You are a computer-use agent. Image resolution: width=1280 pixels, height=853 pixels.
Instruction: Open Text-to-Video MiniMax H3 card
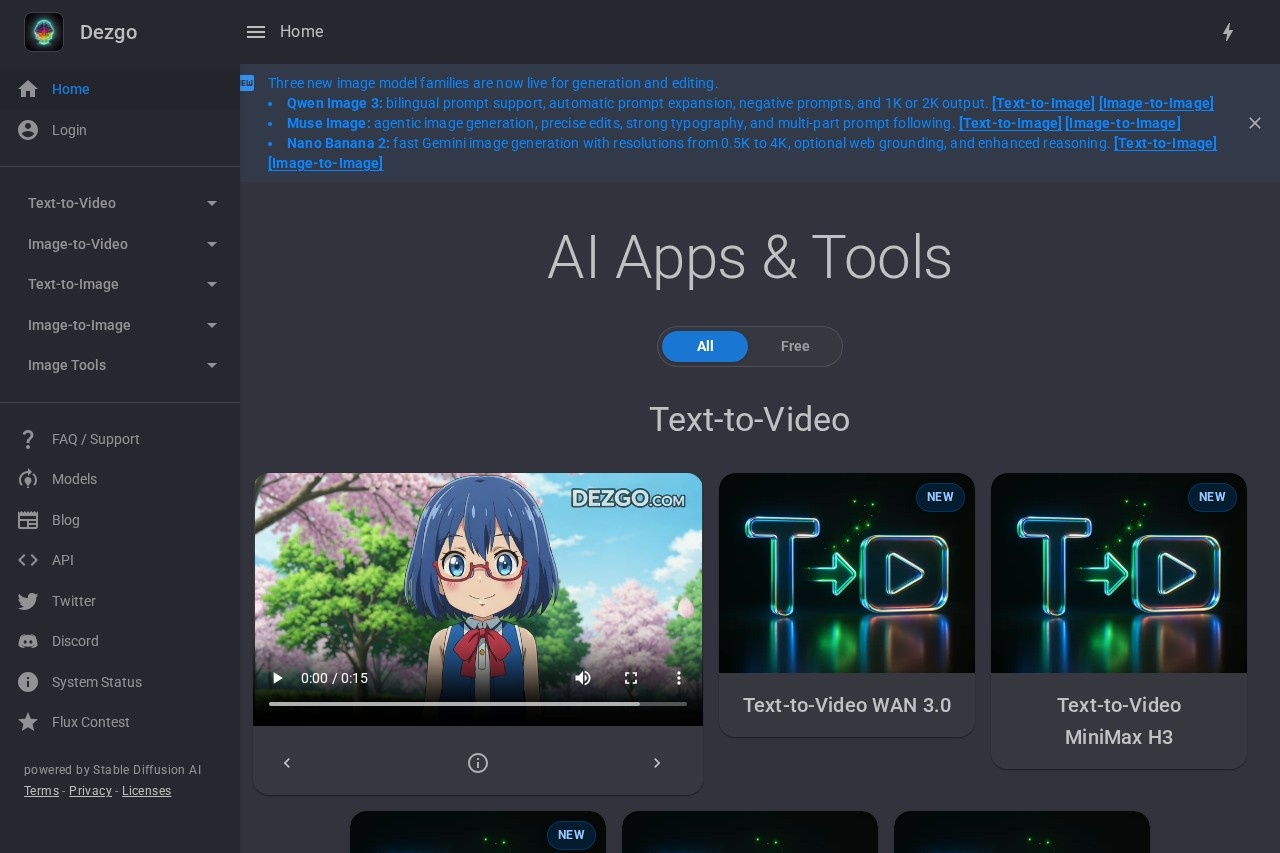(1119, 621)
